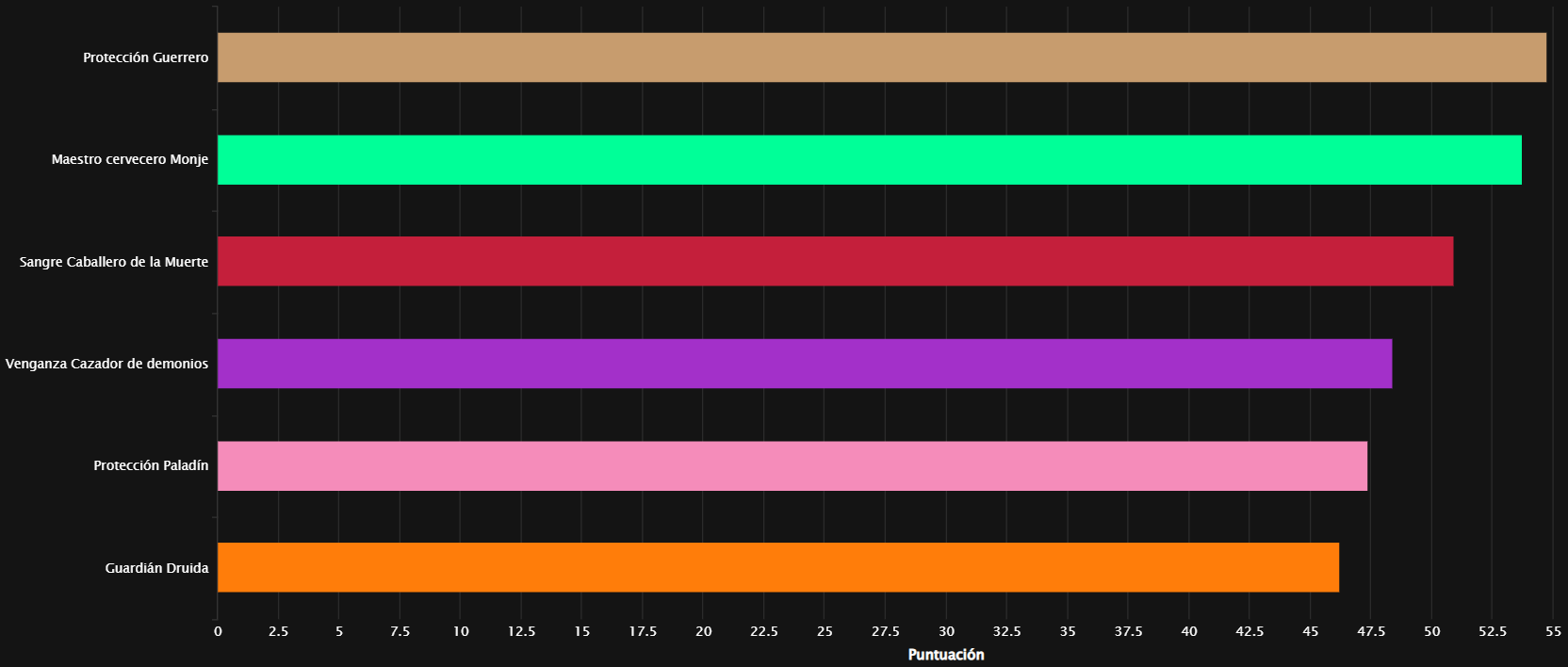The image size is (1568, 667).
Task: Select the green Maestro cervecero Monje bar
Action: click(x=869, y=159)
